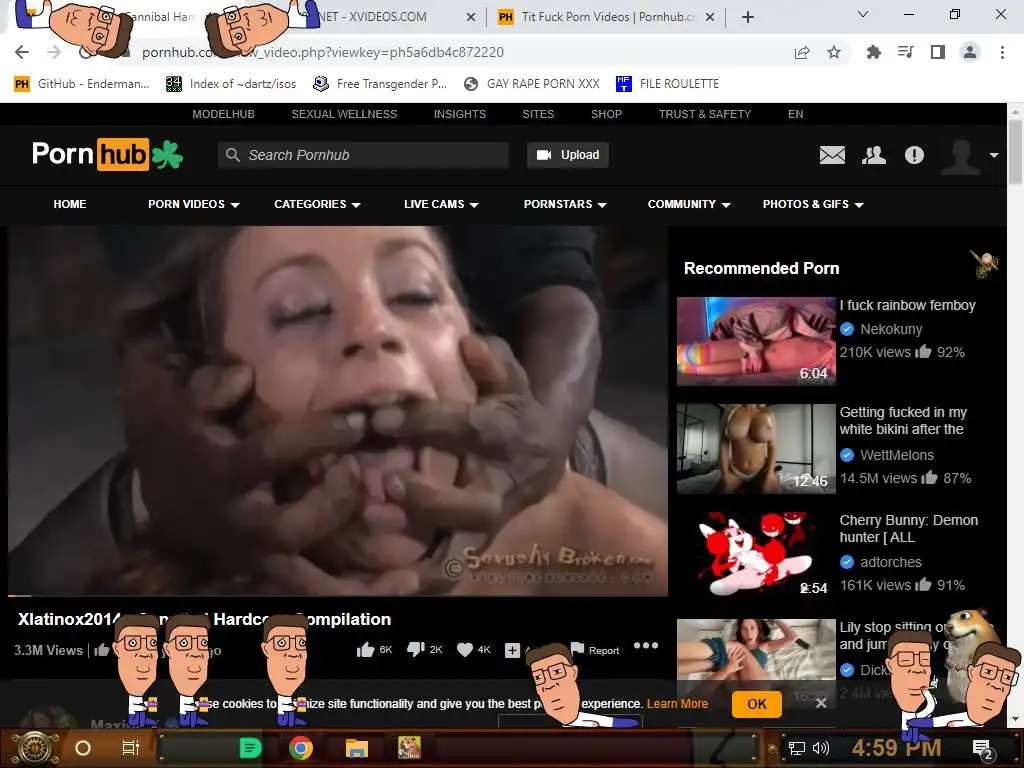Click the browser forward arrow

pos(54,52)
